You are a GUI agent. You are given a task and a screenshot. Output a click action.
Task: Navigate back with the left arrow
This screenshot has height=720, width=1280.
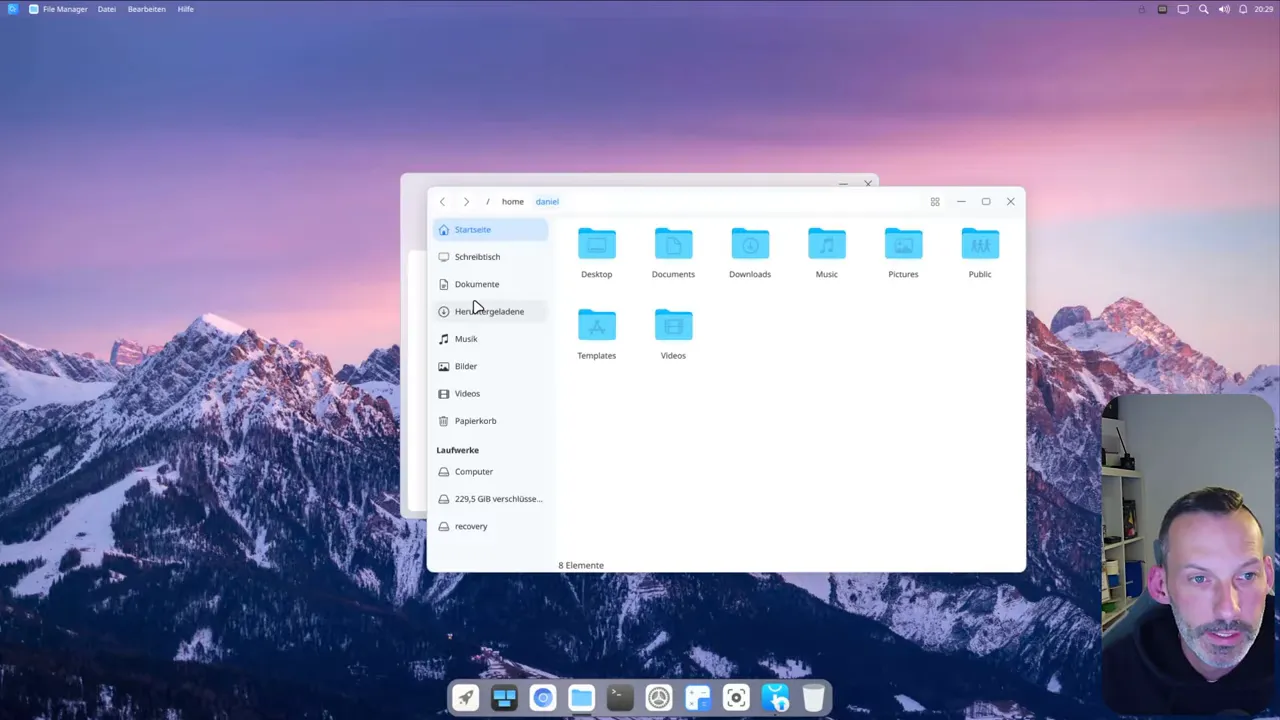[x=442, y=201]
